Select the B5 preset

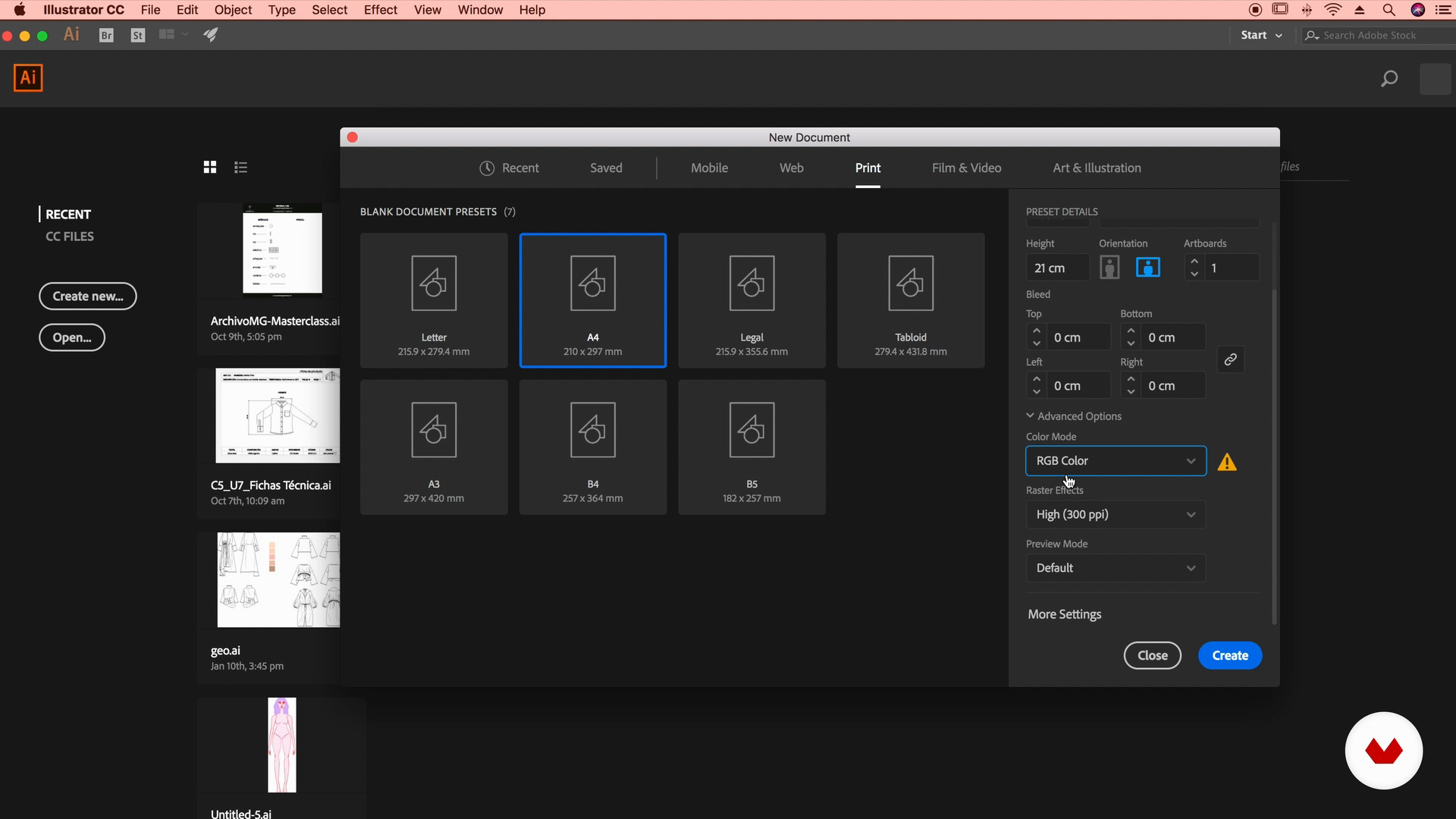pos(752,447)
